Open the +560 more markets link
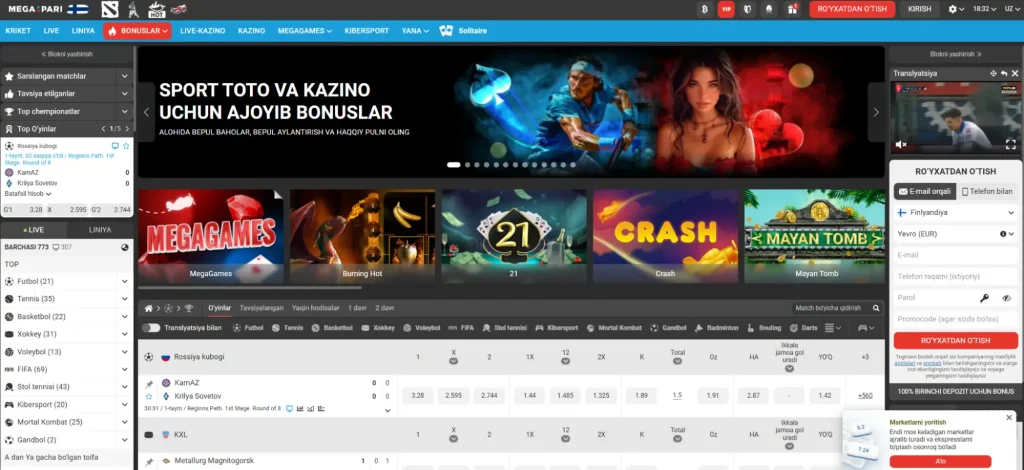This screenshot has width=1024, height=470. (865, 396)
